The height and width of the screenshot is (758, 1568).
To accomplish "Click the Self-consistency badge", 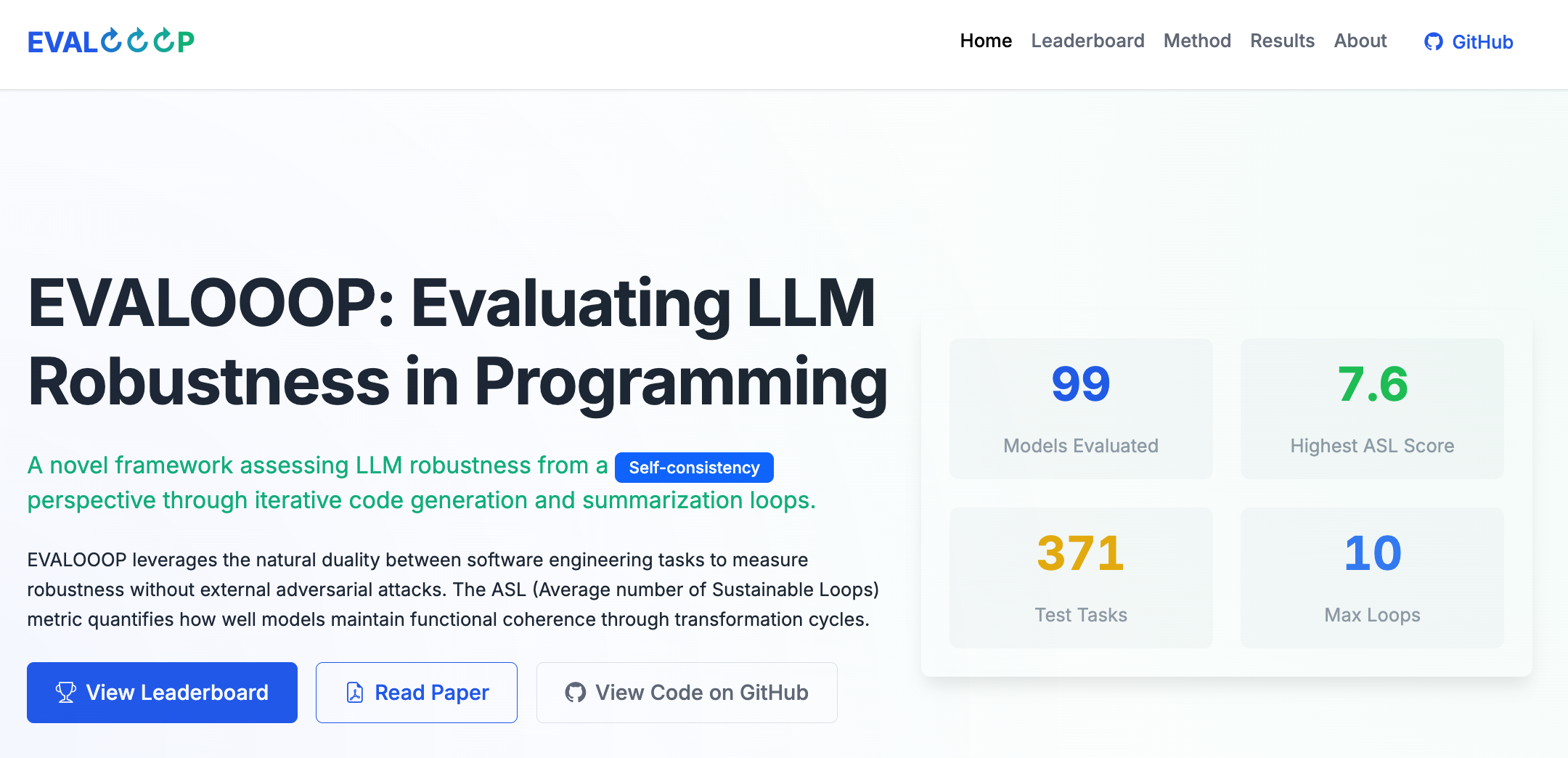I will (694, 468).
